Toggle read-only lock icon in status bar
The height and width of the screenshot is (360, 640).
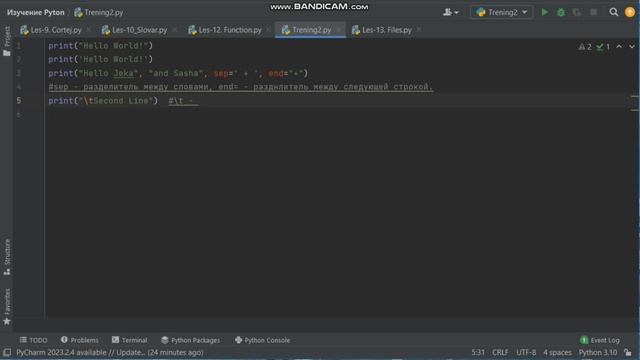click(628, 352)
